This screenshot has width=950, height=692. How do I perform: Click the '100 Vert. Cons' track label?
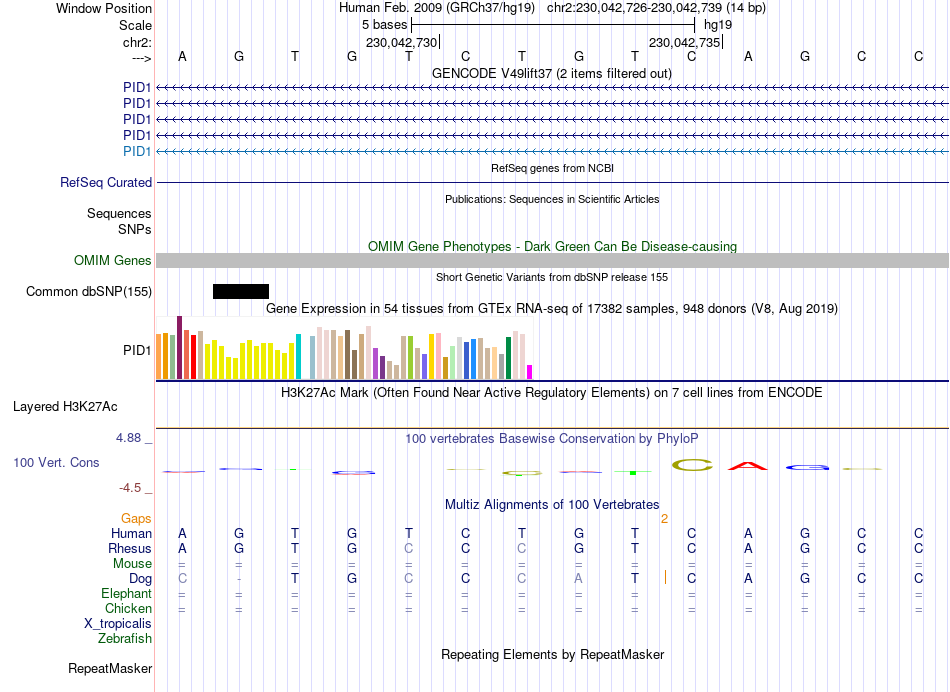56,462
